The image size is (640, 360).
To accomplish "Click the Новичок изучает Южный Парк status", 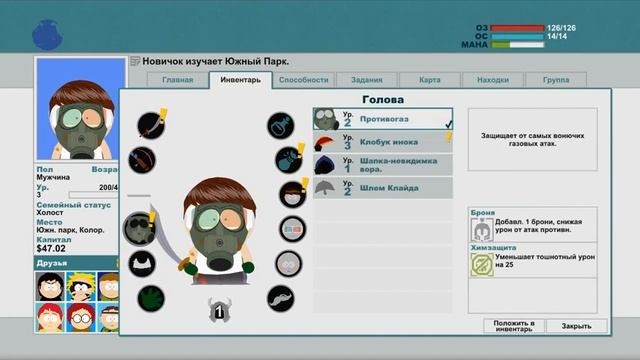I will pyautogui.click(x=216, y=62).
